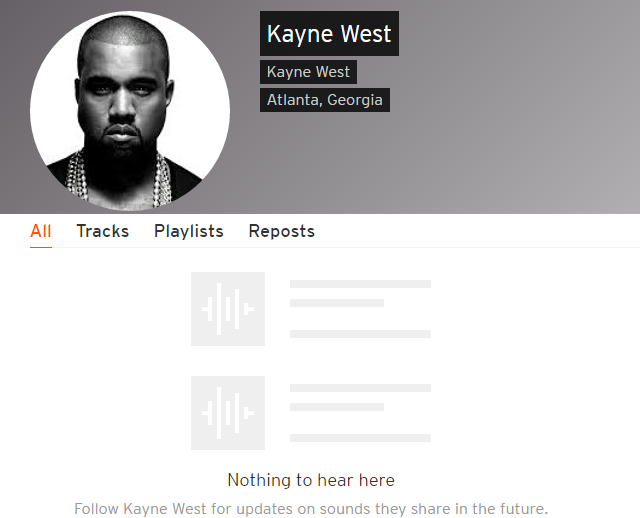
Task: Click the orange underline beneath the All tab
Action: pos(41,247)
